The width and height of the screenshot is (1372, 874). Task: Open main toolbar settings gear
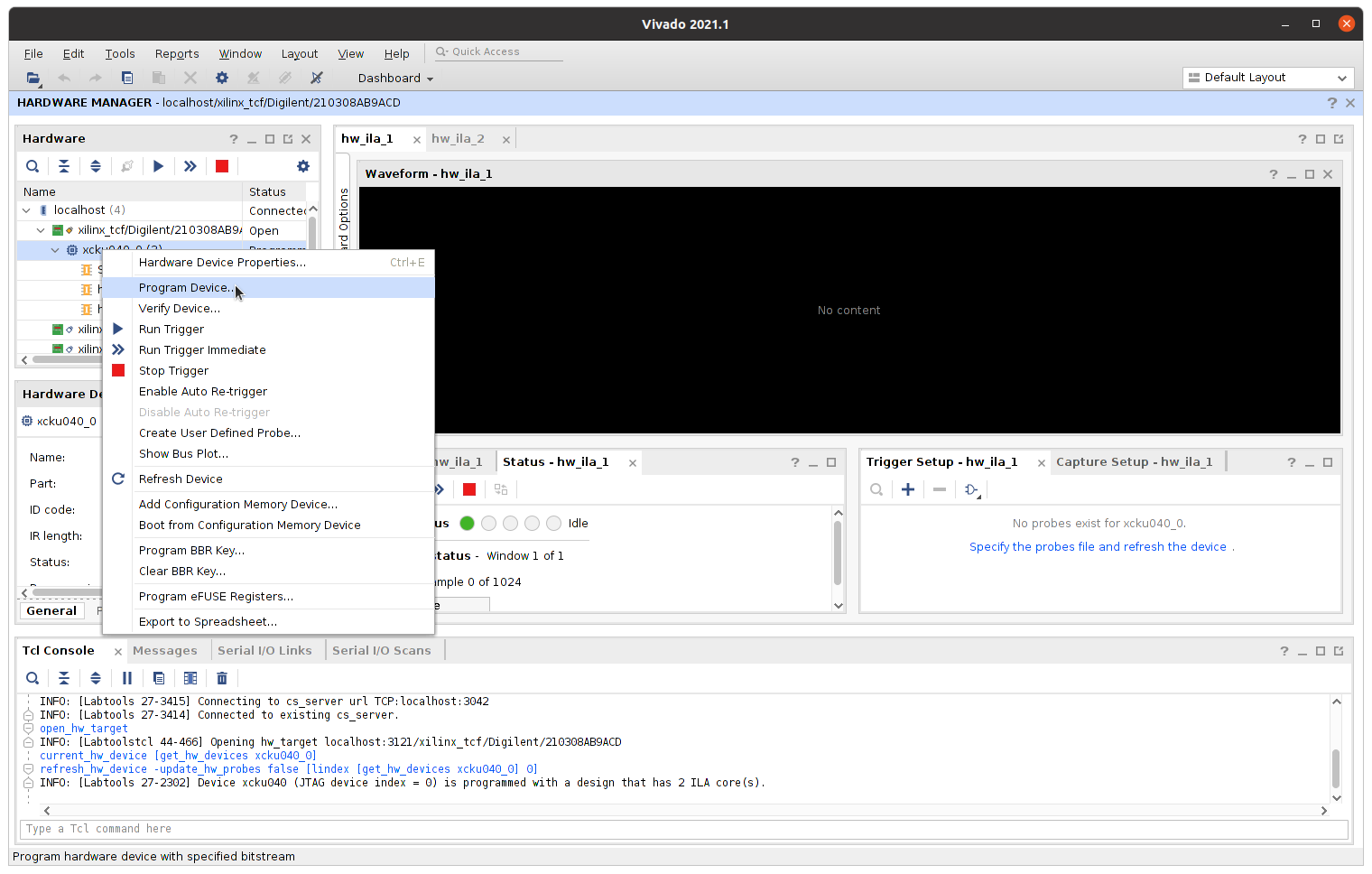point(222,79)
